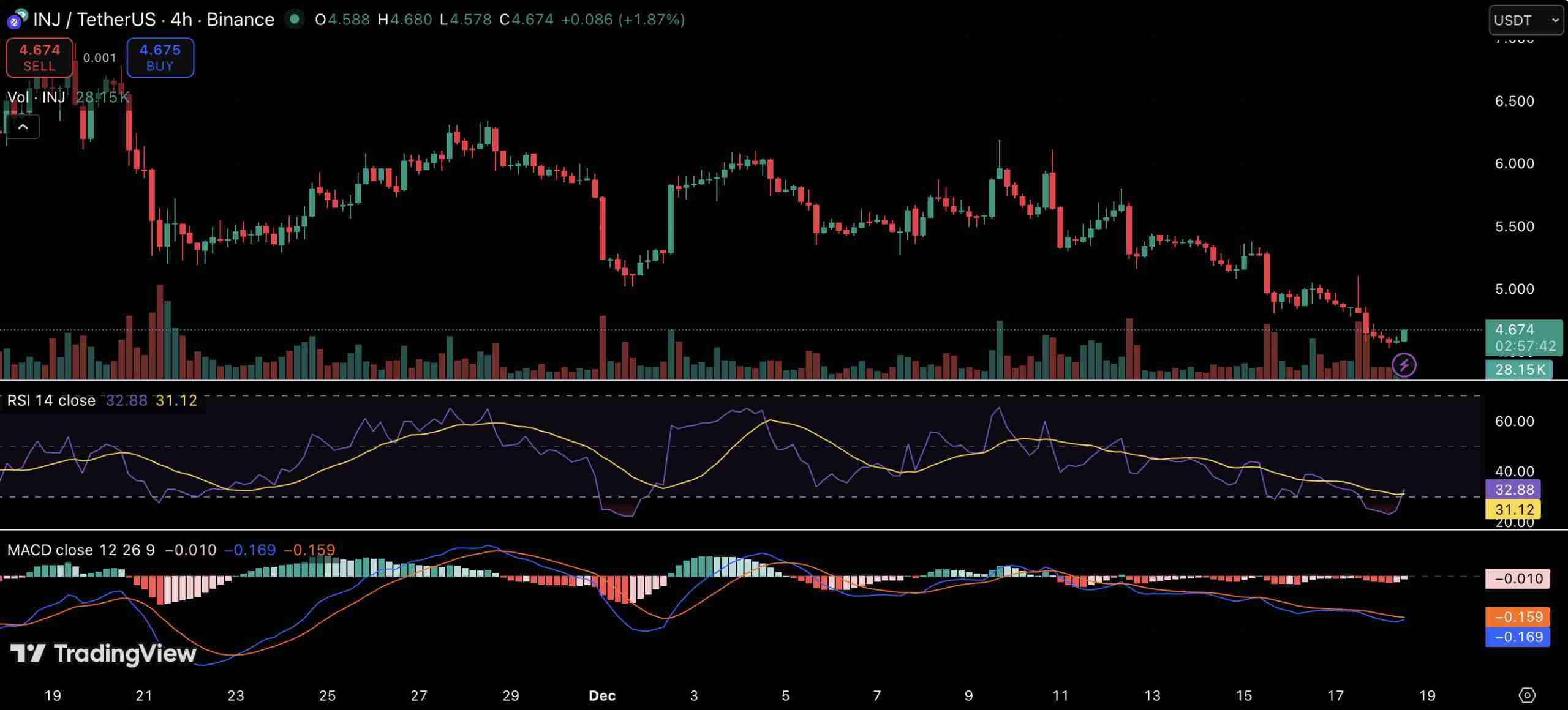Click the 4.675 BUY button

click(160, 58)
